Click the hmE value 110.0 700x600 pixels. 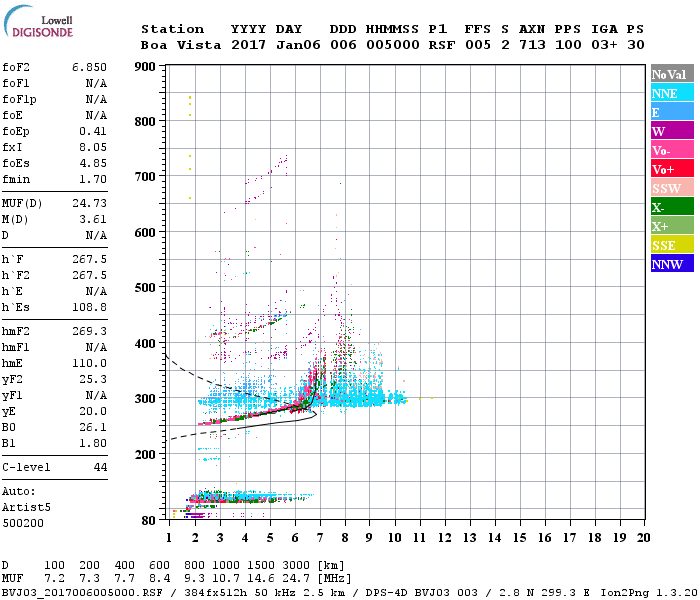click(90, 363)
